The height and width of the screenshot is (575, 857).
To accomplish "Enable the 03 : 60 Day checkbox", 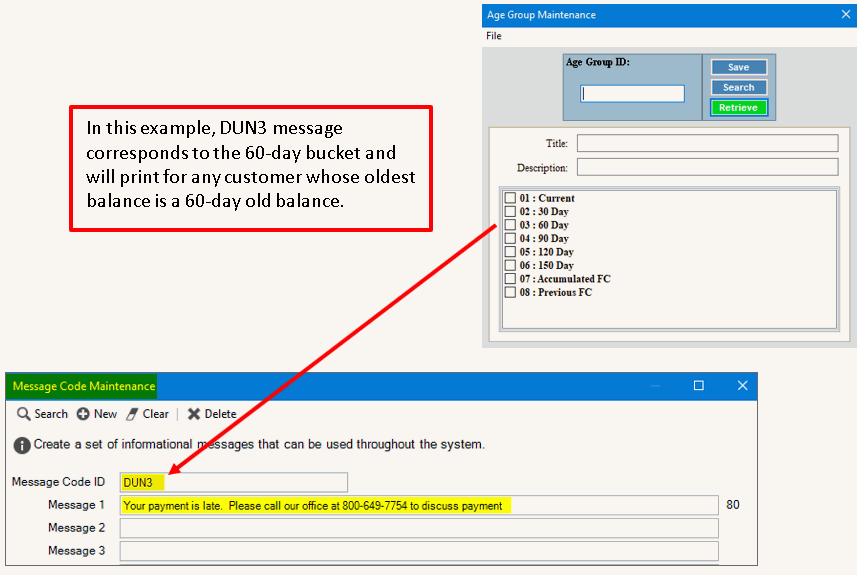I will pos(510,225).
